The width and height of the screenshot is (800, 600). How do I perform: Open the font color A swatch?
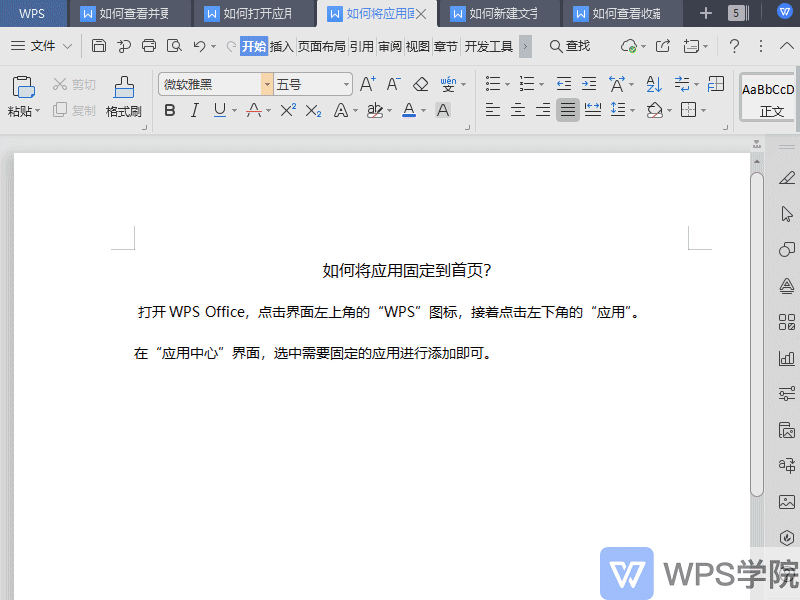click(409, 110)
